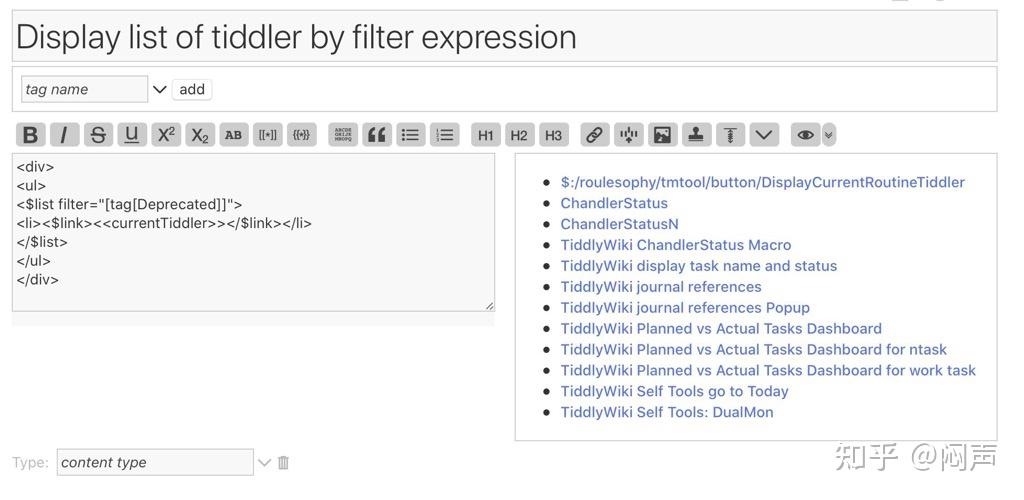The height and width of the screenshot is (500, 1024).
Task: Click the stamp snippet icon
Action: 696,135
